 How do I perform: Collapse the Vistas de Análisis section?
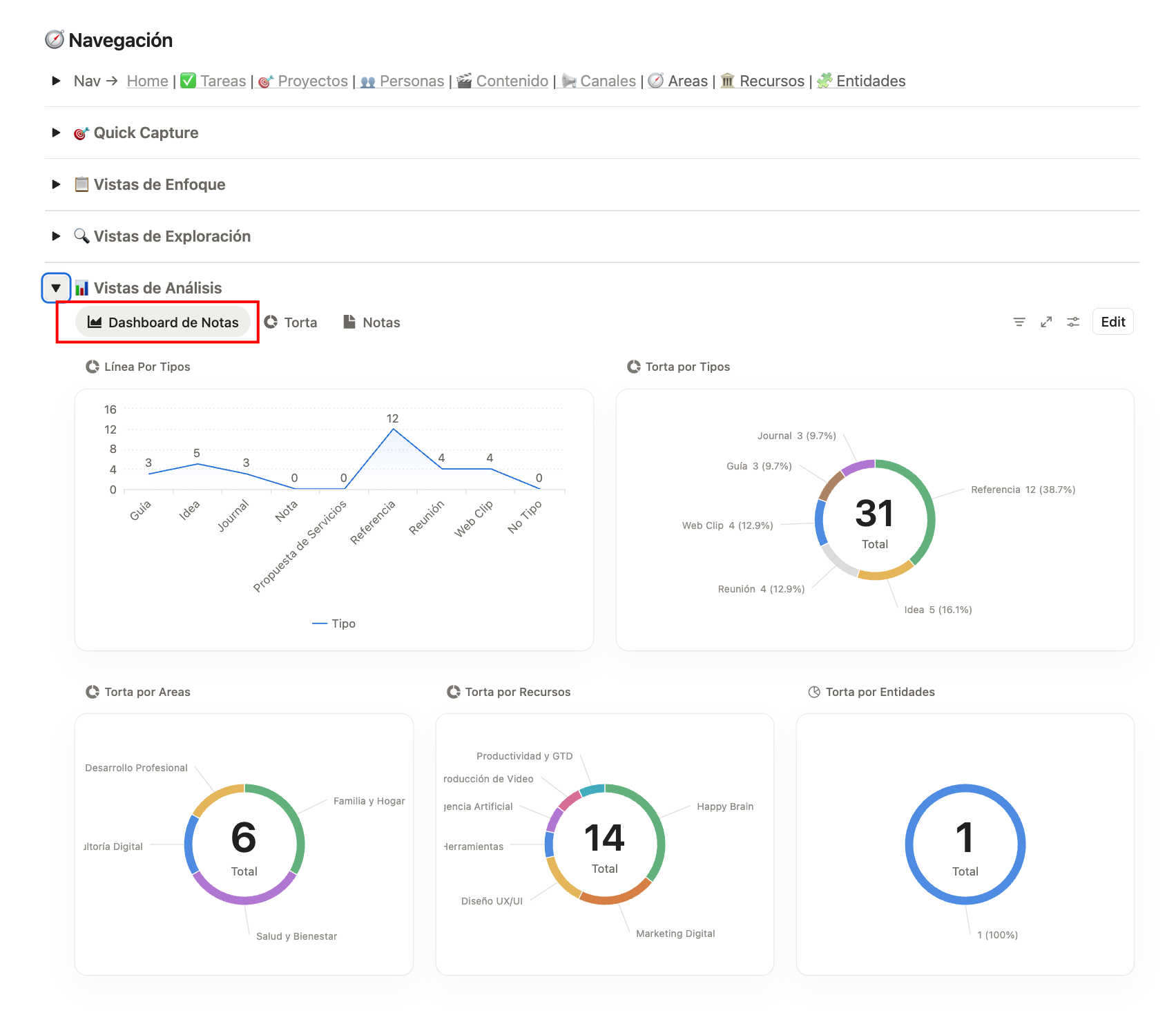click(56, 288)
